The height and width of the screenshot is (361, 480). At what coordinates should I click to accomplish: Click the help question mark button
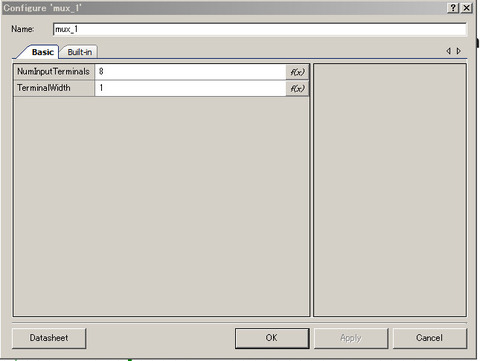point(453,8)
